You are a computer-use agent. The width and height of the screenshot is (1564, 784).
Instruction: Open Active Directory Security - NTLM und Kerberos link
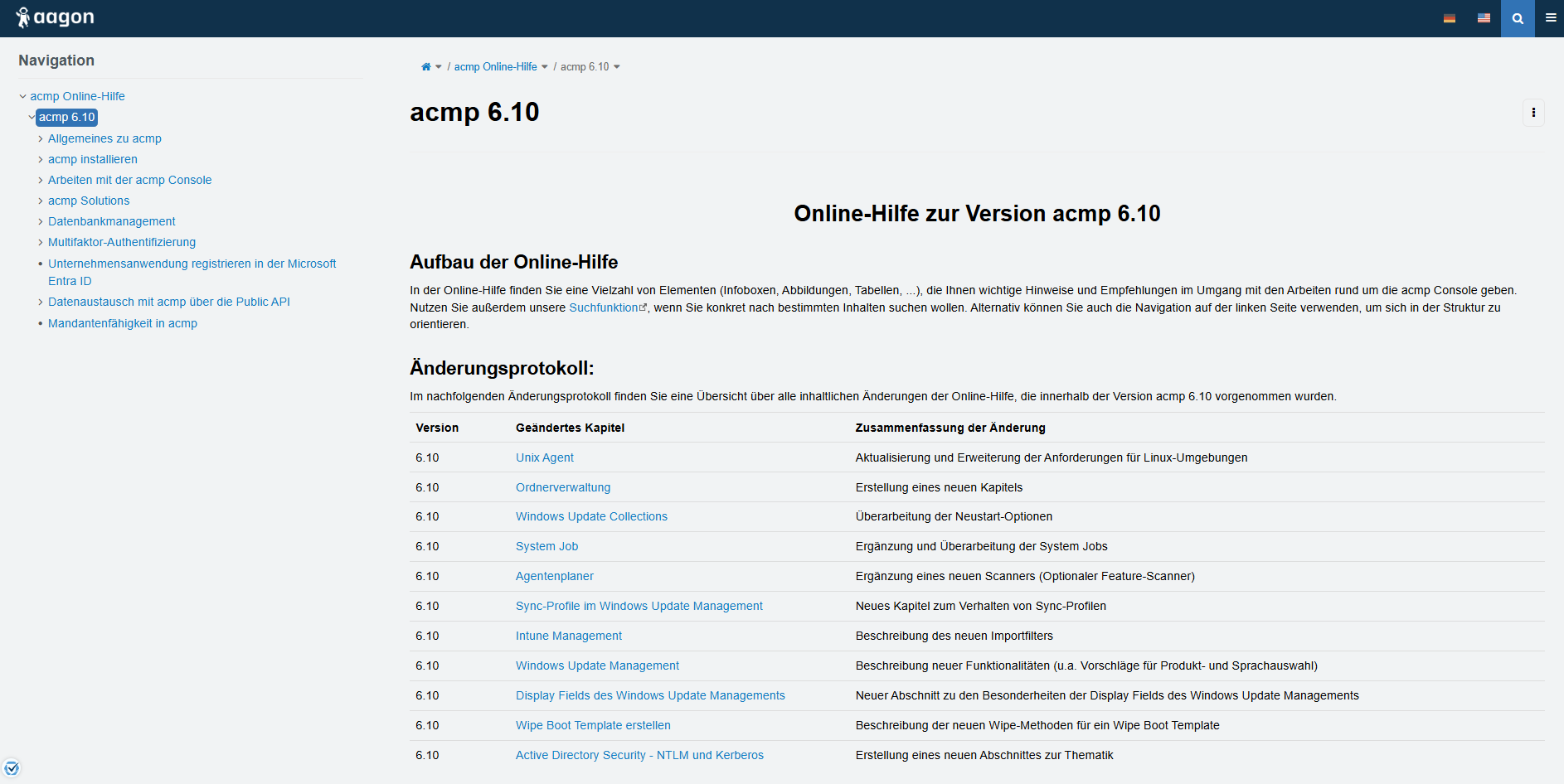pos(639,755)
